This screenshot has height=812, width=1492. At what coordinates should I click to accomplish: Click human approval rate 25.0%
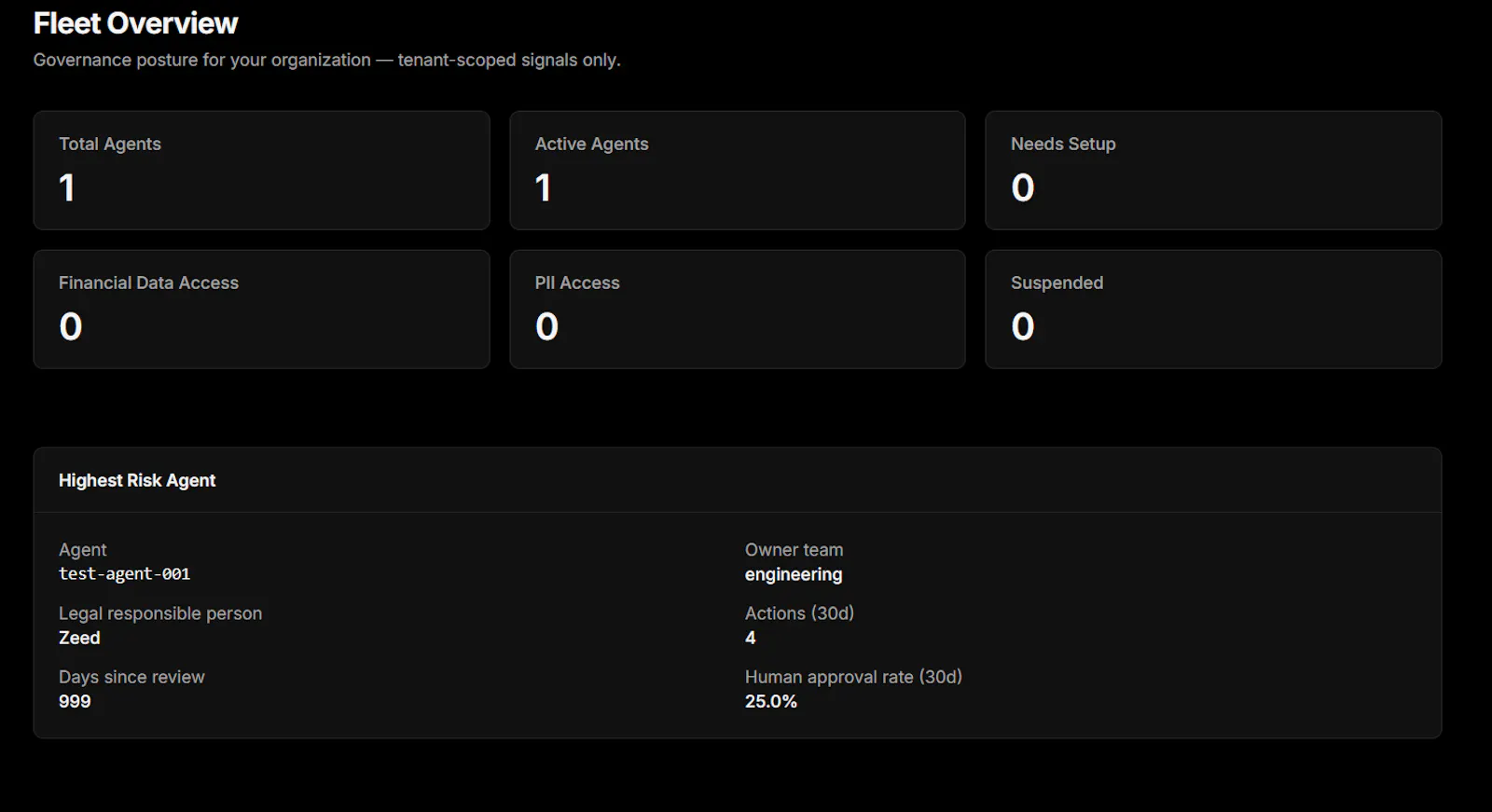tap(771, 701)
